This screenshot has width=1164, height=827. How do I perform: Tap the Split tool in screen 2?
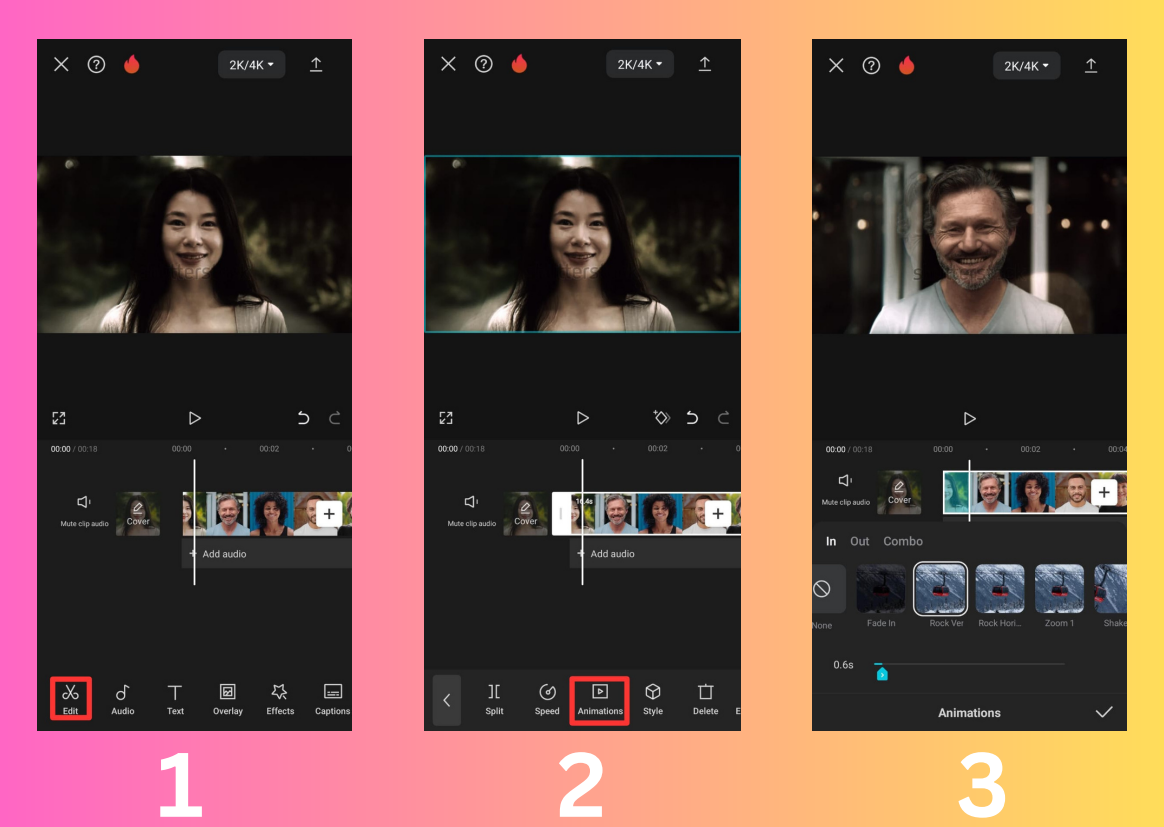494,699
